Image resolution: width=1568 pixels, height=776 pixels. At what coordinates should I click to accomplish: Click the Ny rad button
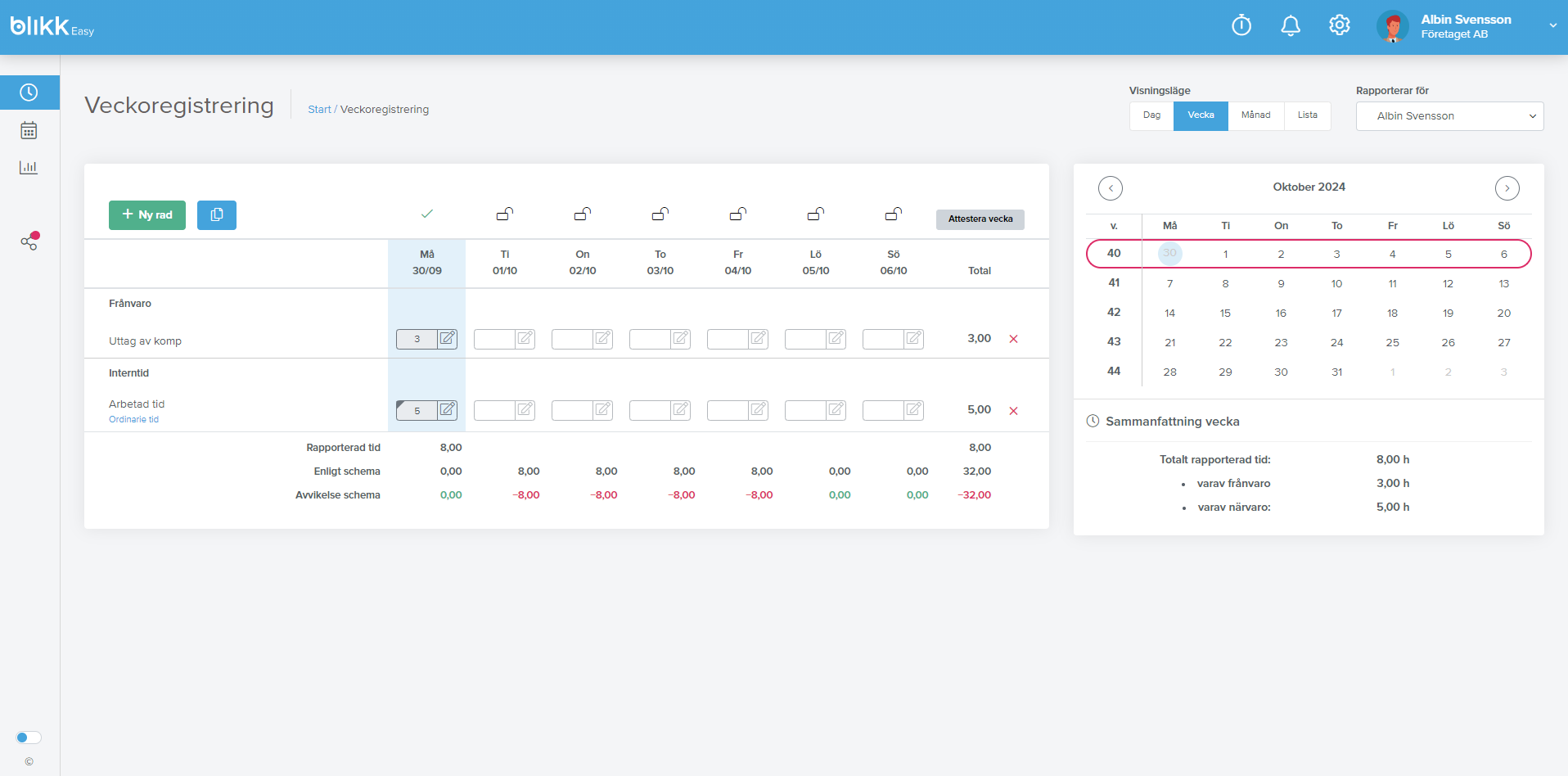[147, 215]
